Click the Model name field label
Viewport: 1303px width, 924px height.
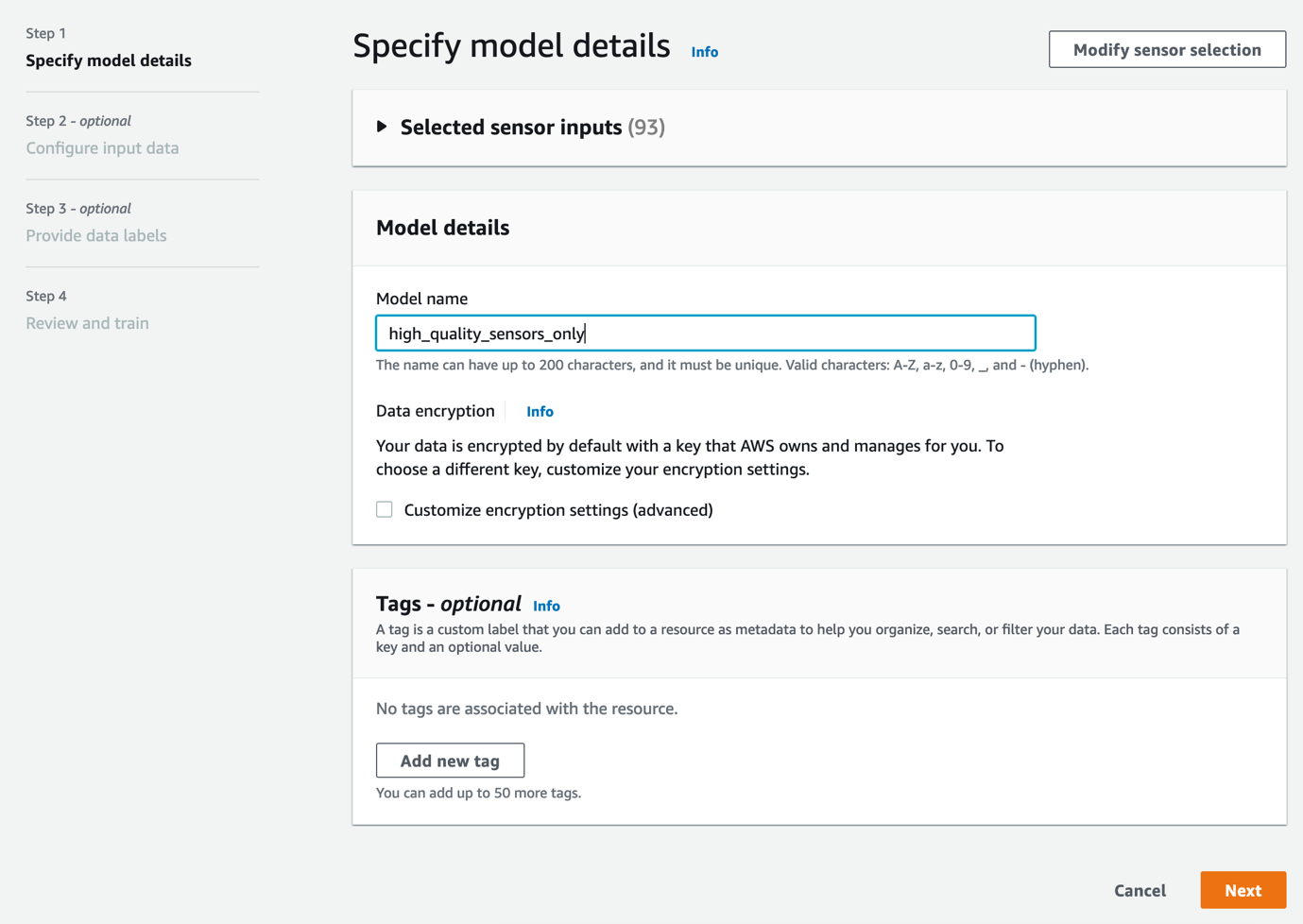[x=421, y=299]
